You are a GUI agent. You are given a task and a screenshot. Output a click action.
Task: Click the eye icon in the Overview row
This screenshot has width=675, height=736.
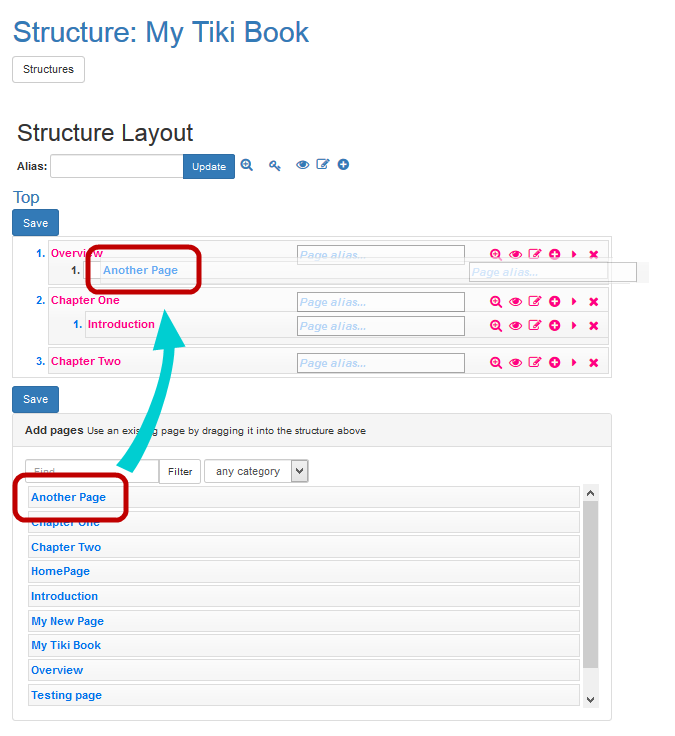[x=515, y=255]
